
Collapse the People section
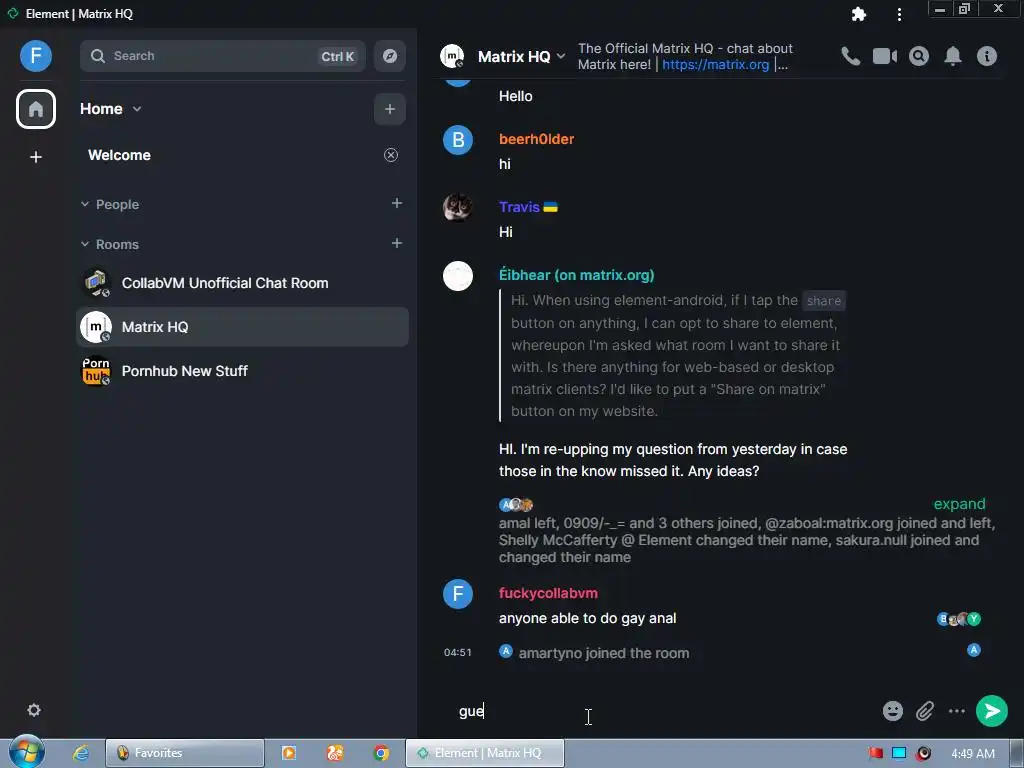tap(85, 204)
